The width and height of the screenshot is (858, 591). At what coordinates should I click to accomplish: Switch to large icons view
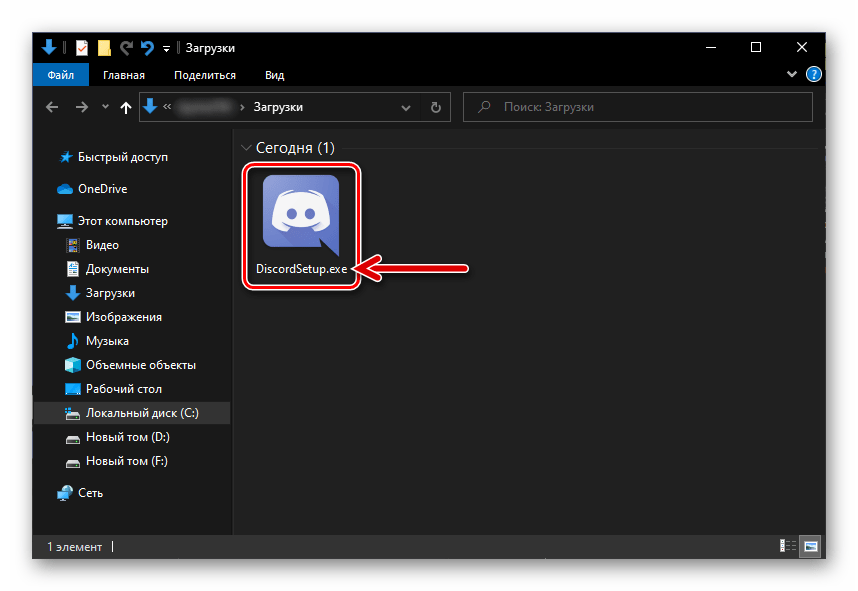(810, 546)
